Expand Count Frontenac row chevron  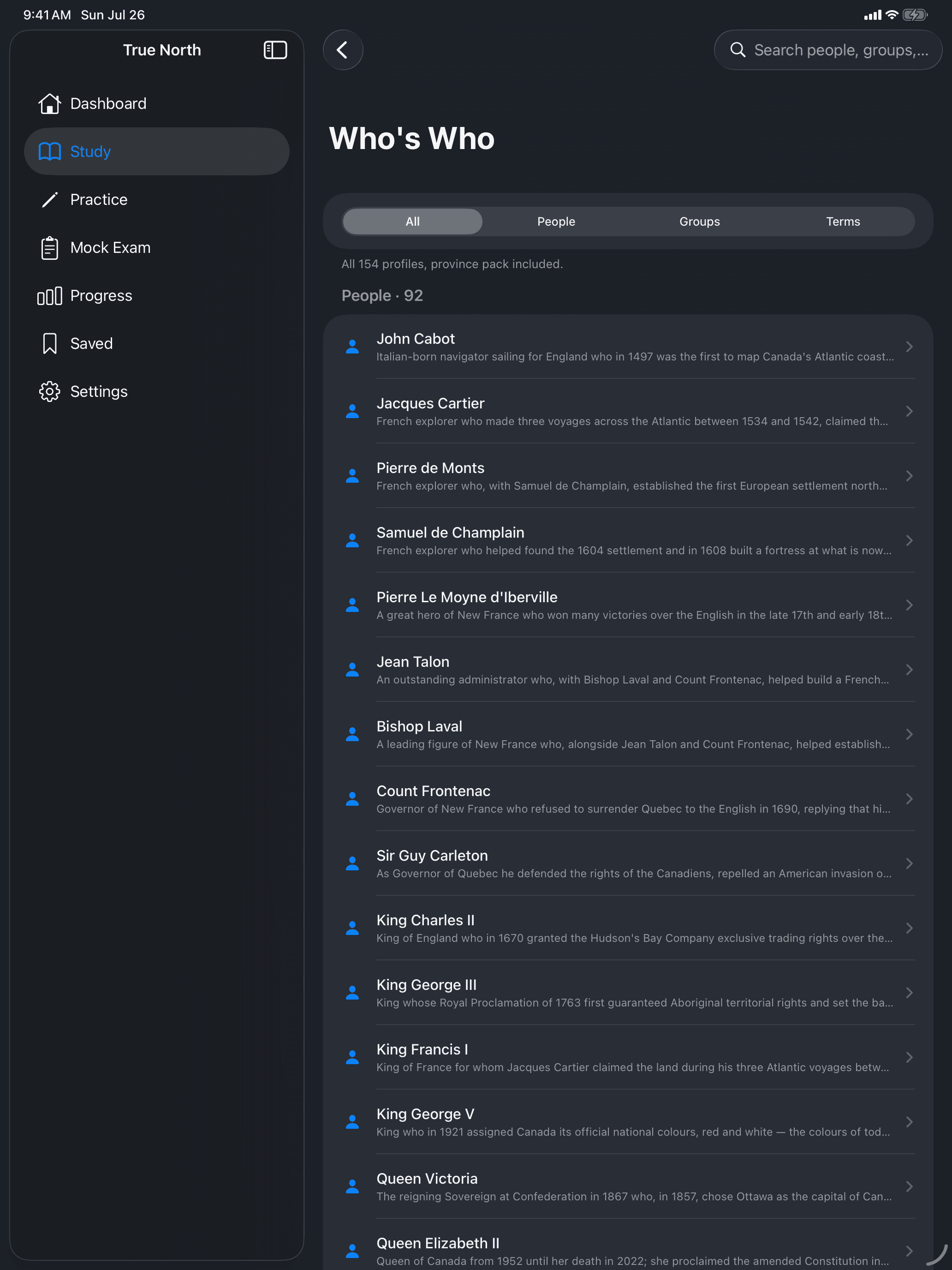pos(909,799)
